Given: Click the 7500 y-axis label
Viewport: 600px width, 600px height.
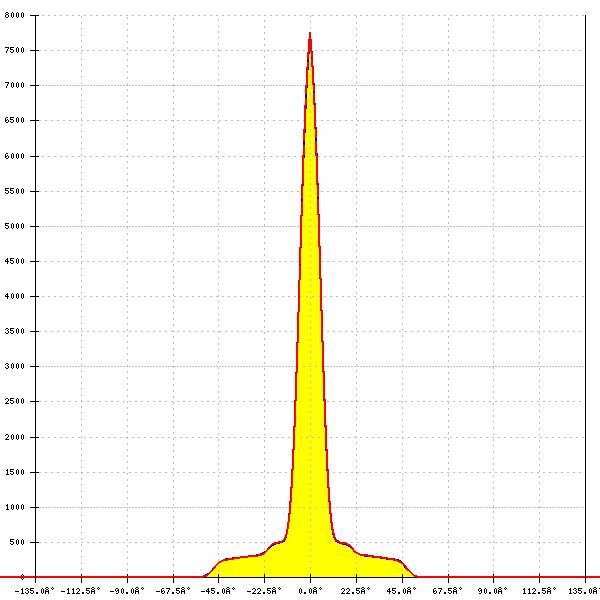Looking at the screenshot, I should coord(15,51).
